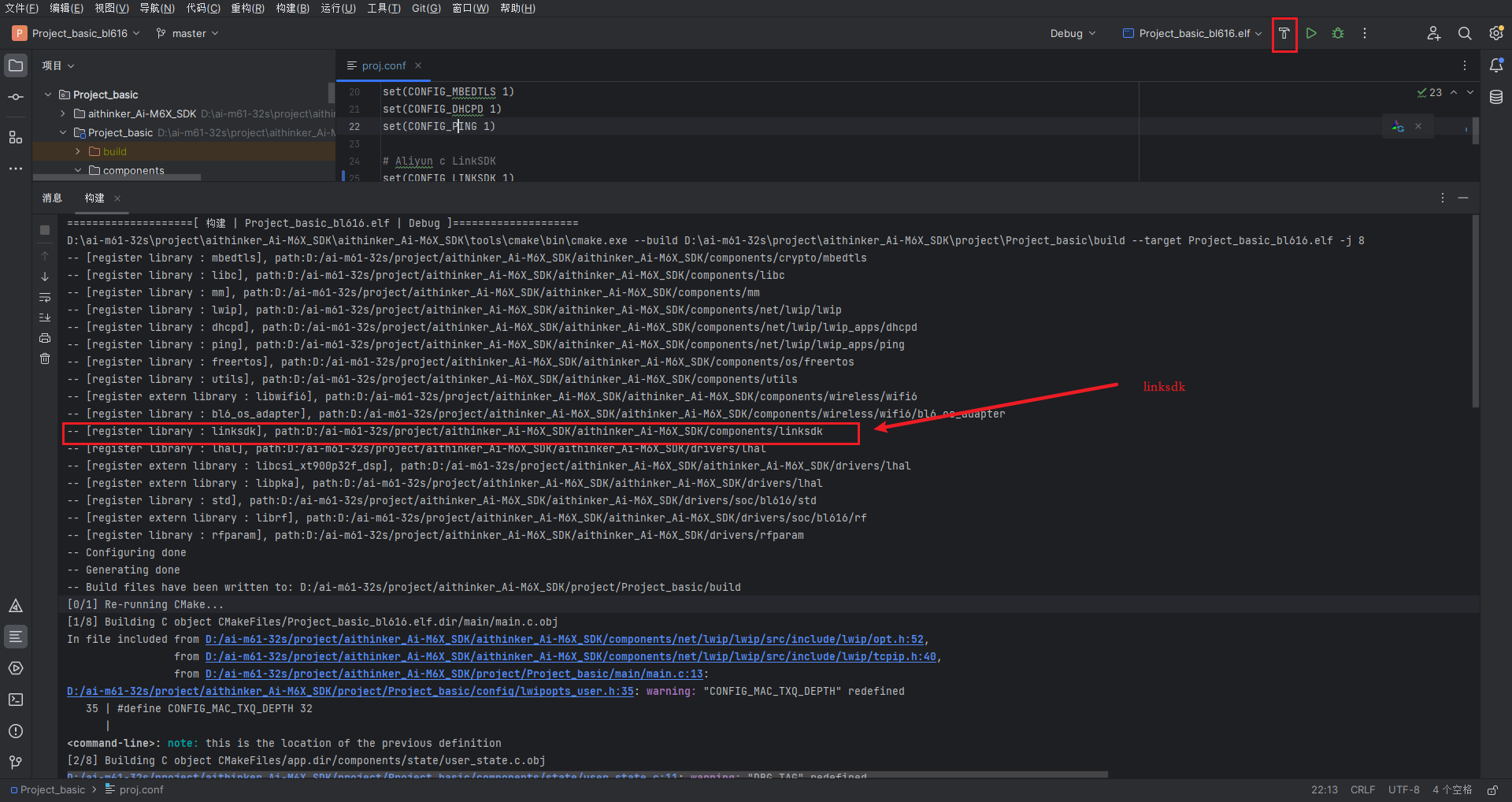Open Project tool window folder icon
The height and width of the screenshot is (802, 1512).
pyautogui.click(x=16, y=65)
